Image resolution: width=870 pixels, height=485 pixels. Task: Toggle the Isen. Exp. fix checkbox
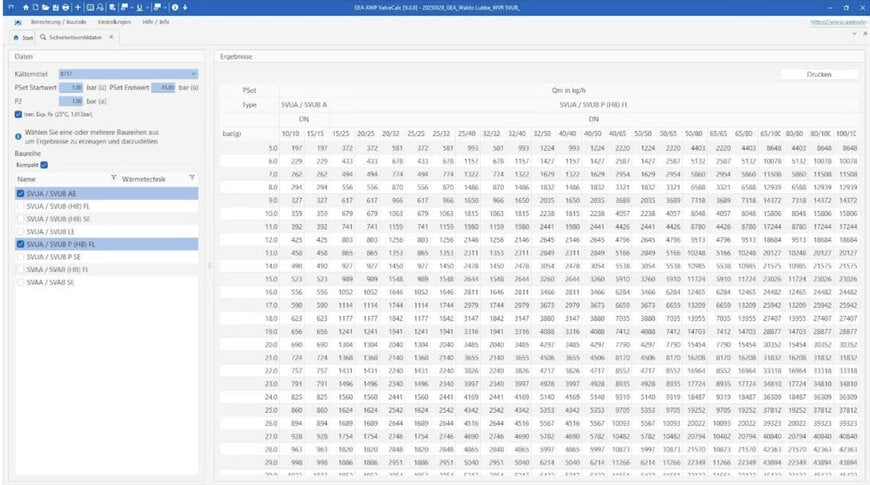click(x=18, y=114)
